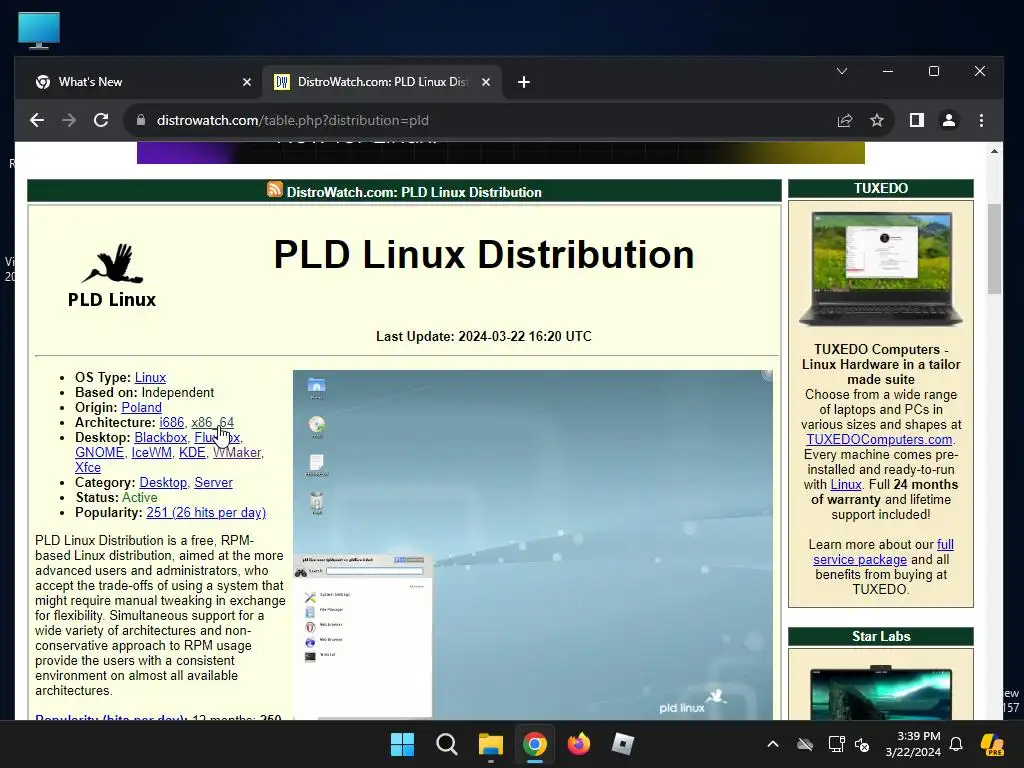Close the What's New tab

coord(247,82)
